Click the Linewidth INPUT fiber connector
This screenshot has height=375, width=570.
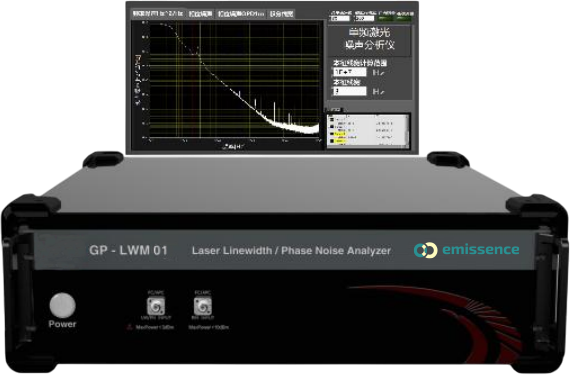(156, 306)
